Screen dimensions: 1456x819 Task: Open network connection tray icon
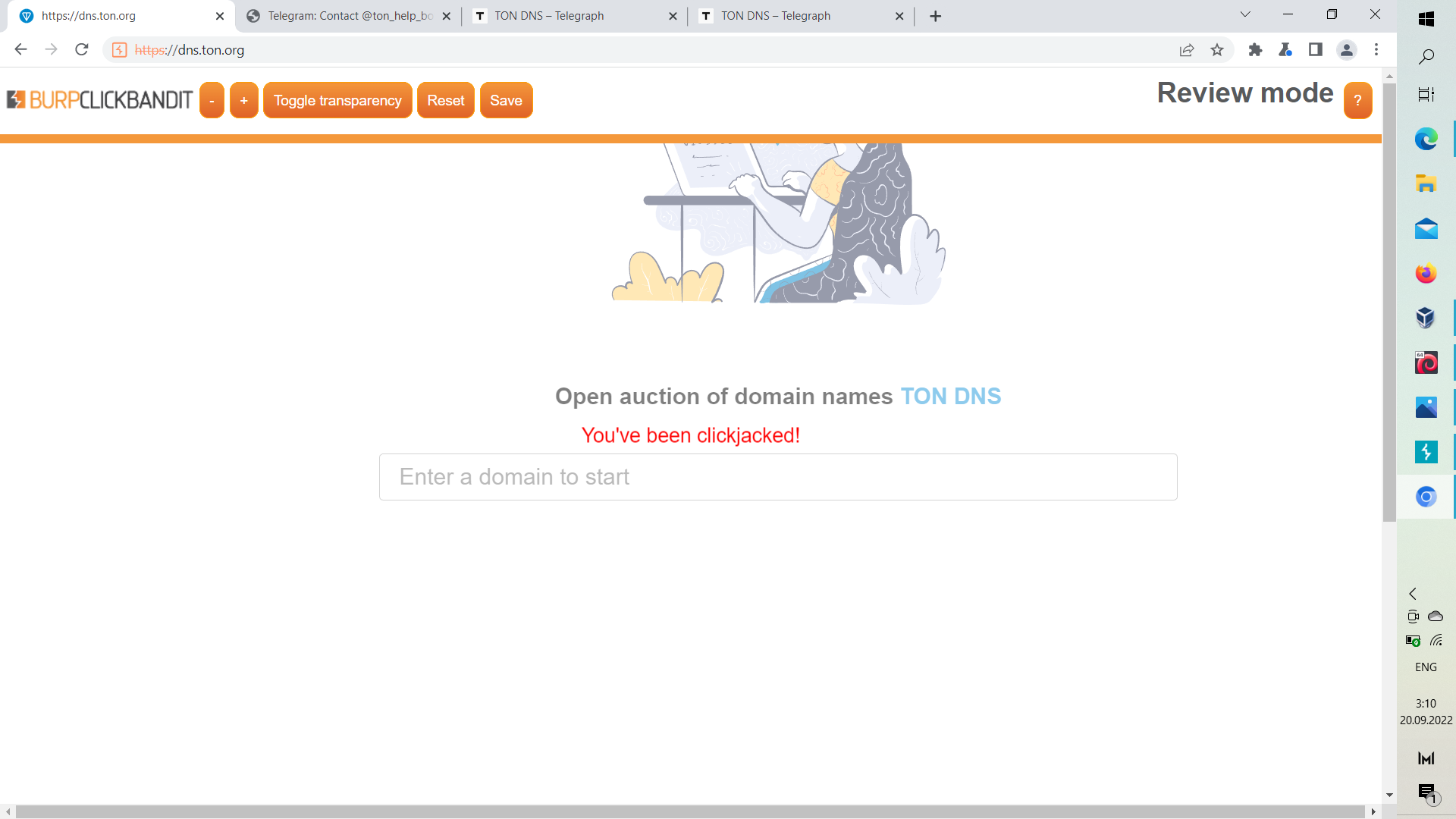click(1436, 641)
